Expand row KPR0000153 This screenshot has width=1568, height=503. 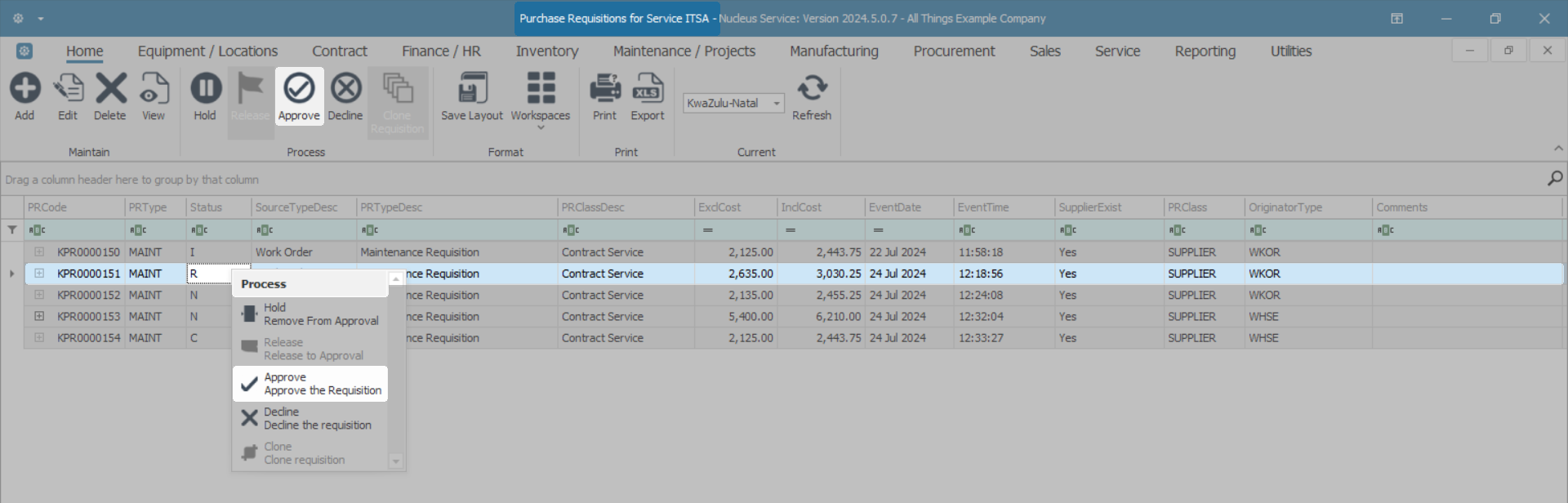[x=39, y=316]
